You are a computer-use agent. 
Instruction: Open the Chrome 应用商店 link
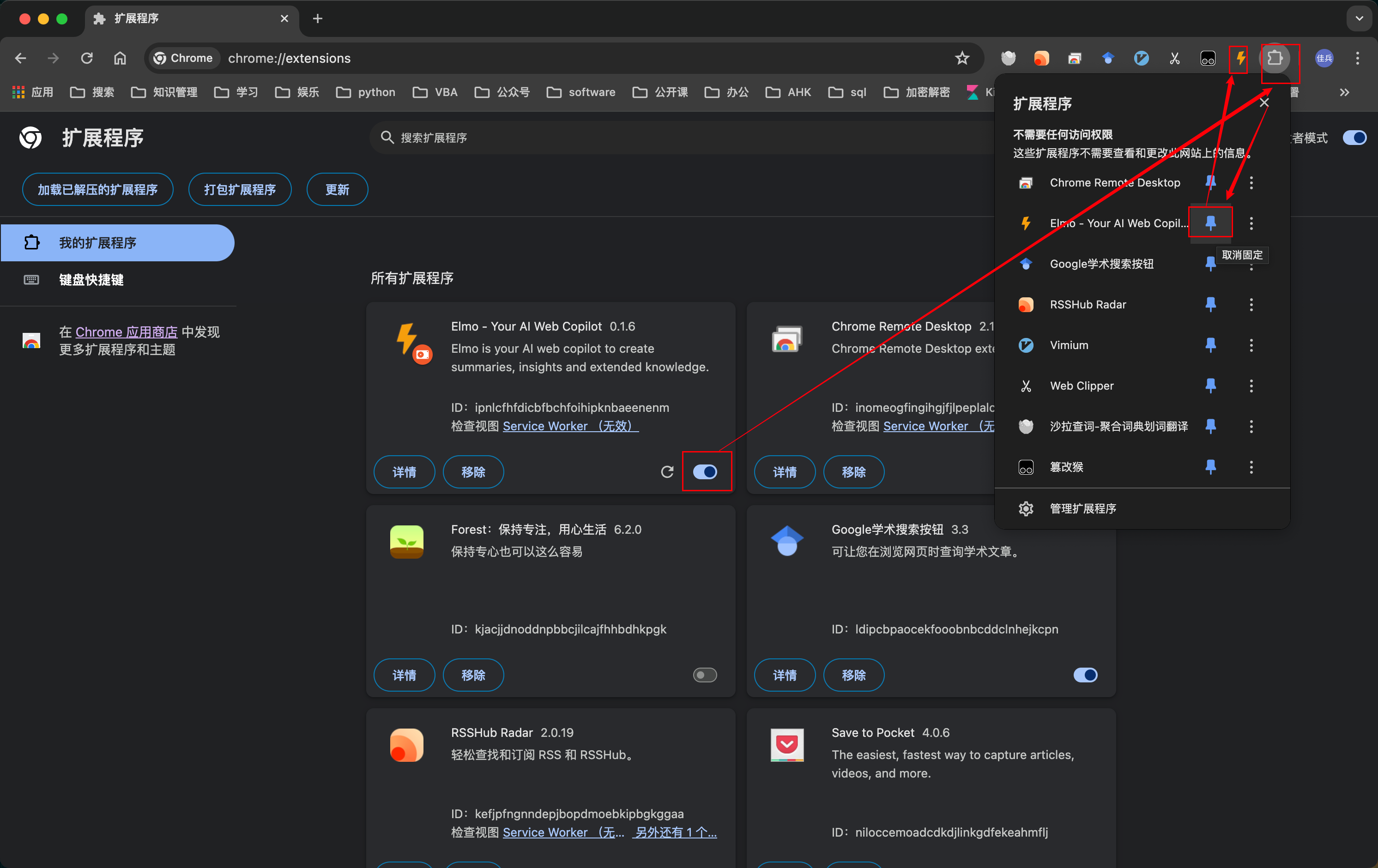tap(127, 332)
